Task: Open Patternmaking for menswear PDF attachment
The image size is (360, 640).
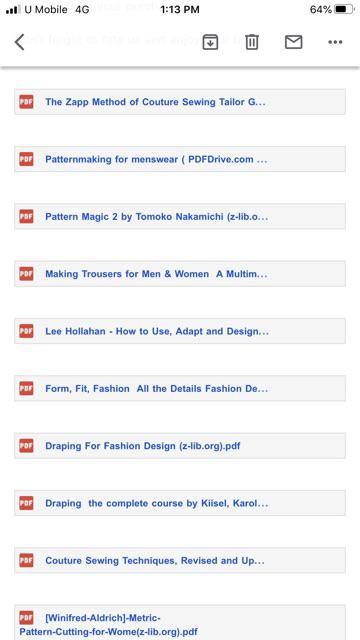Action: coord(180,159)
